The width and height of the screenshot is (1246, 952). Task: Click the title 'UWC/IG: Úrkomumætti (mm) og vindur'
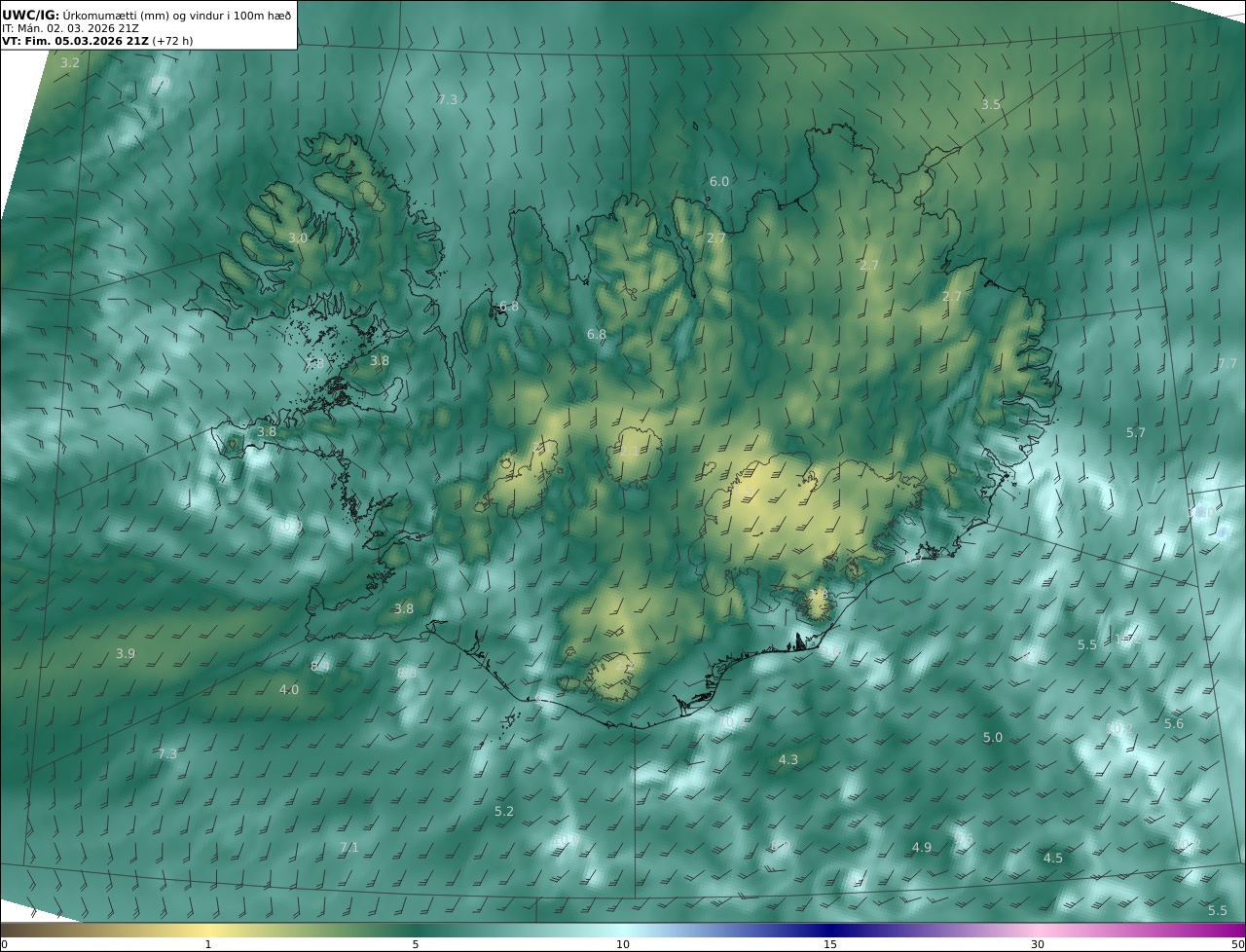[146, 15]
